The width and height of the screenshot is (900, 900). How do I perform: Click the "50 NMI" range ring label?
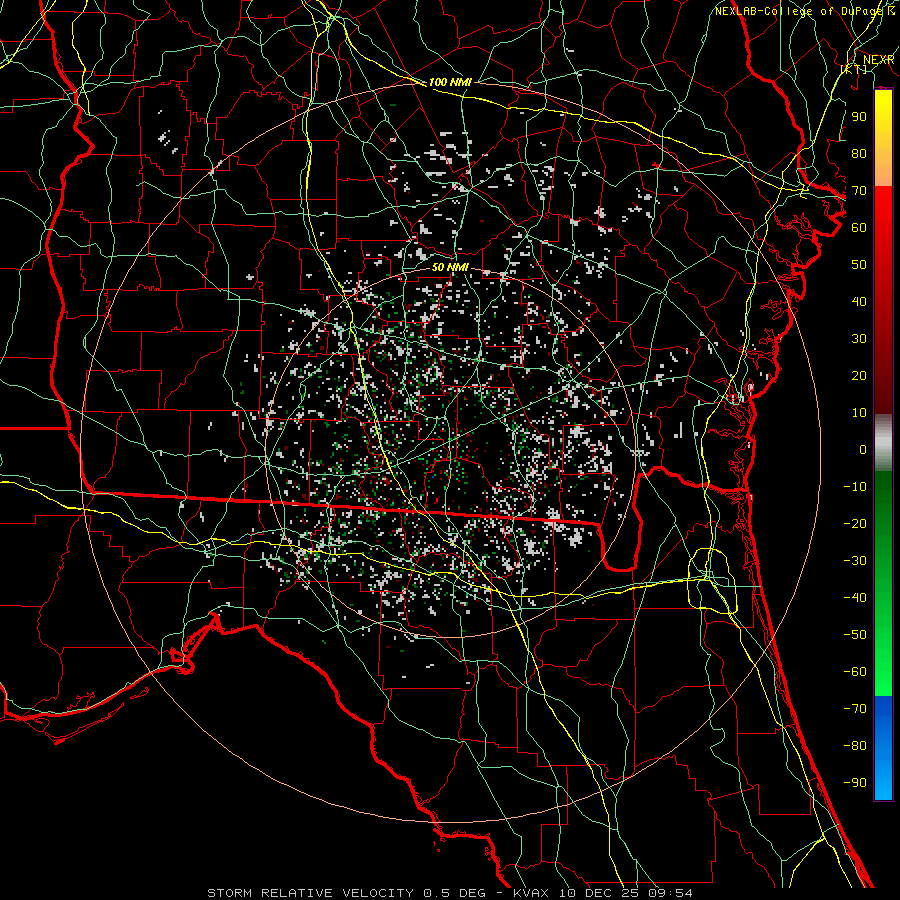(450, 267)
